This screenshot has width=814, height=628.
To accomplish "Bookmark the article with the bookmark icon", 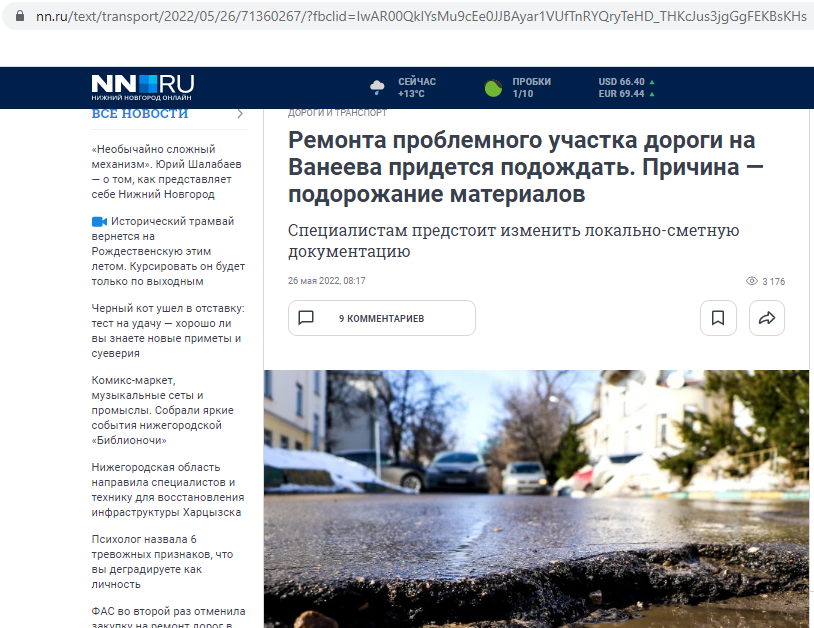I will click(718, 318).
